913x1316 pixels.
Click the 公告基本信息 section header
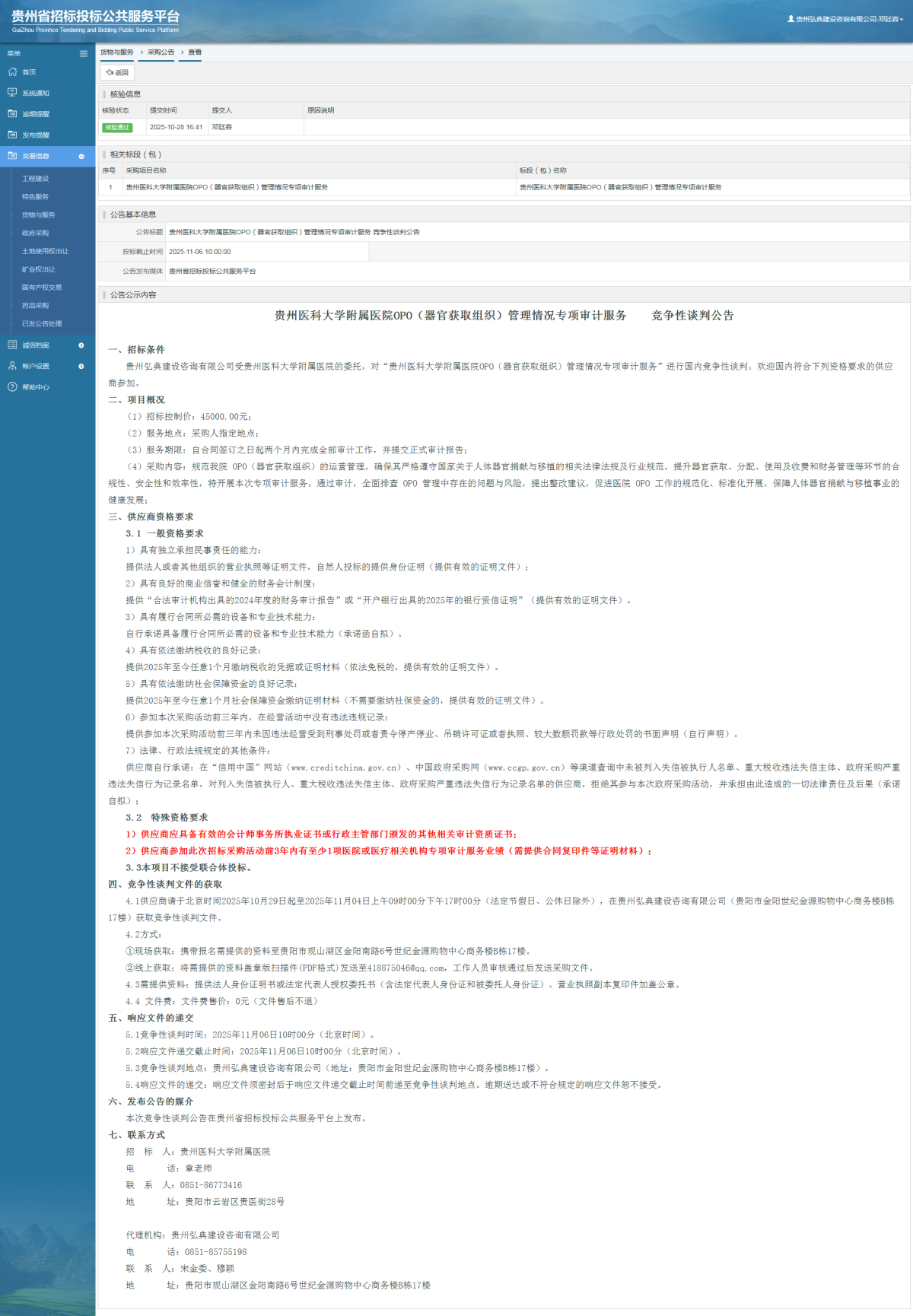[x=133, y=215]
